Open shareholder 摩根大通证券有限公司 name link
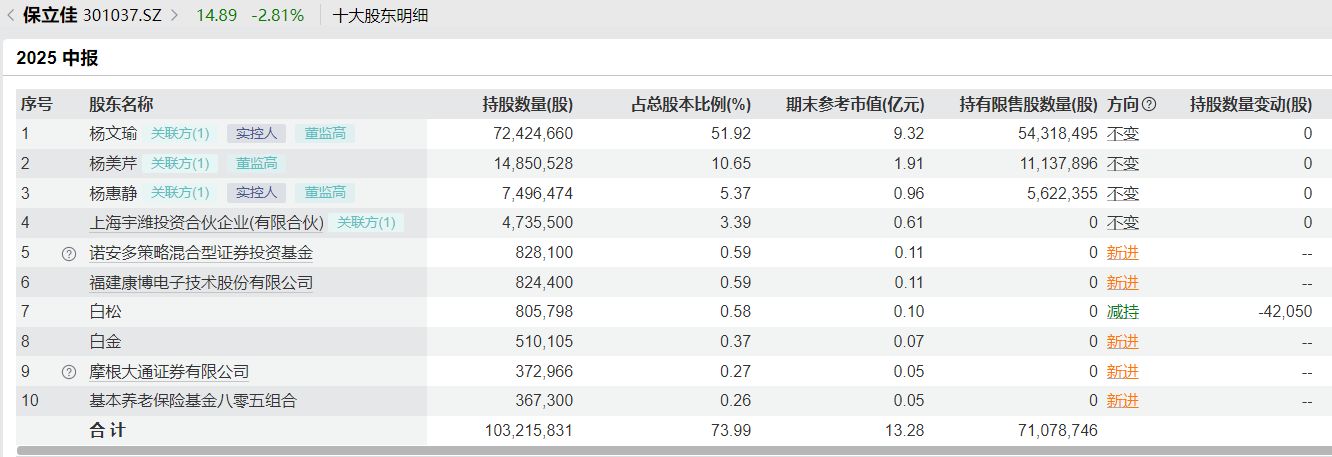 click(x=169, y=372)
